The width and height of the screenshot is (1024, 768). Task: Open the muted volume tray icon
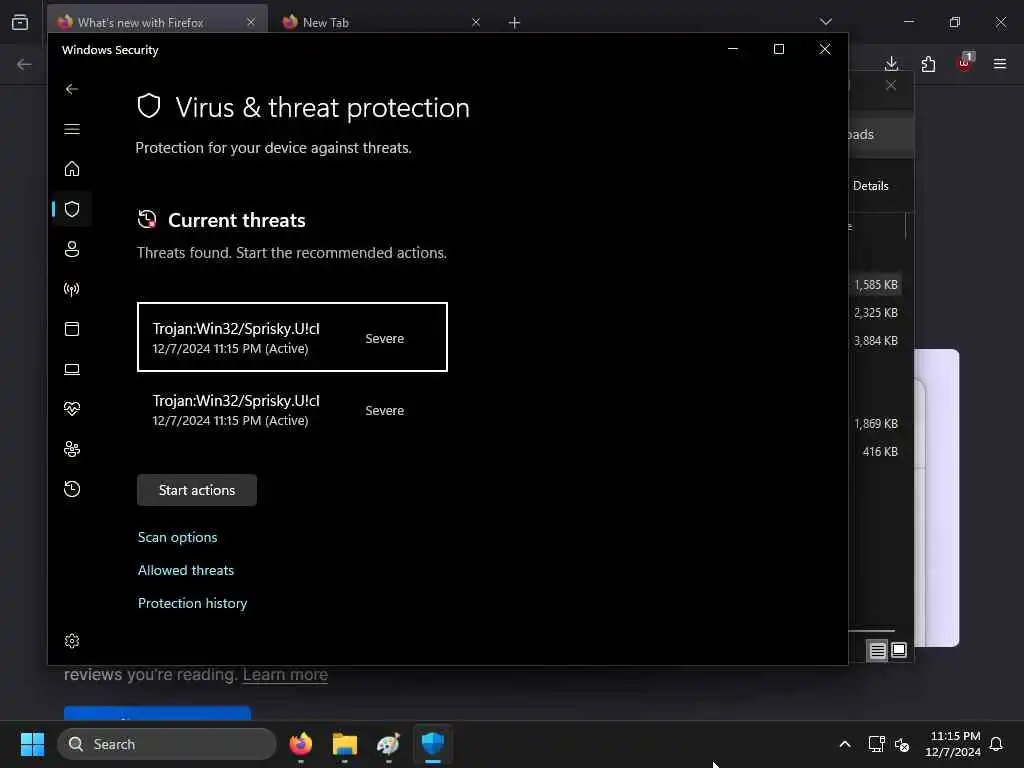pyautogui.click(x=902, y=744)
